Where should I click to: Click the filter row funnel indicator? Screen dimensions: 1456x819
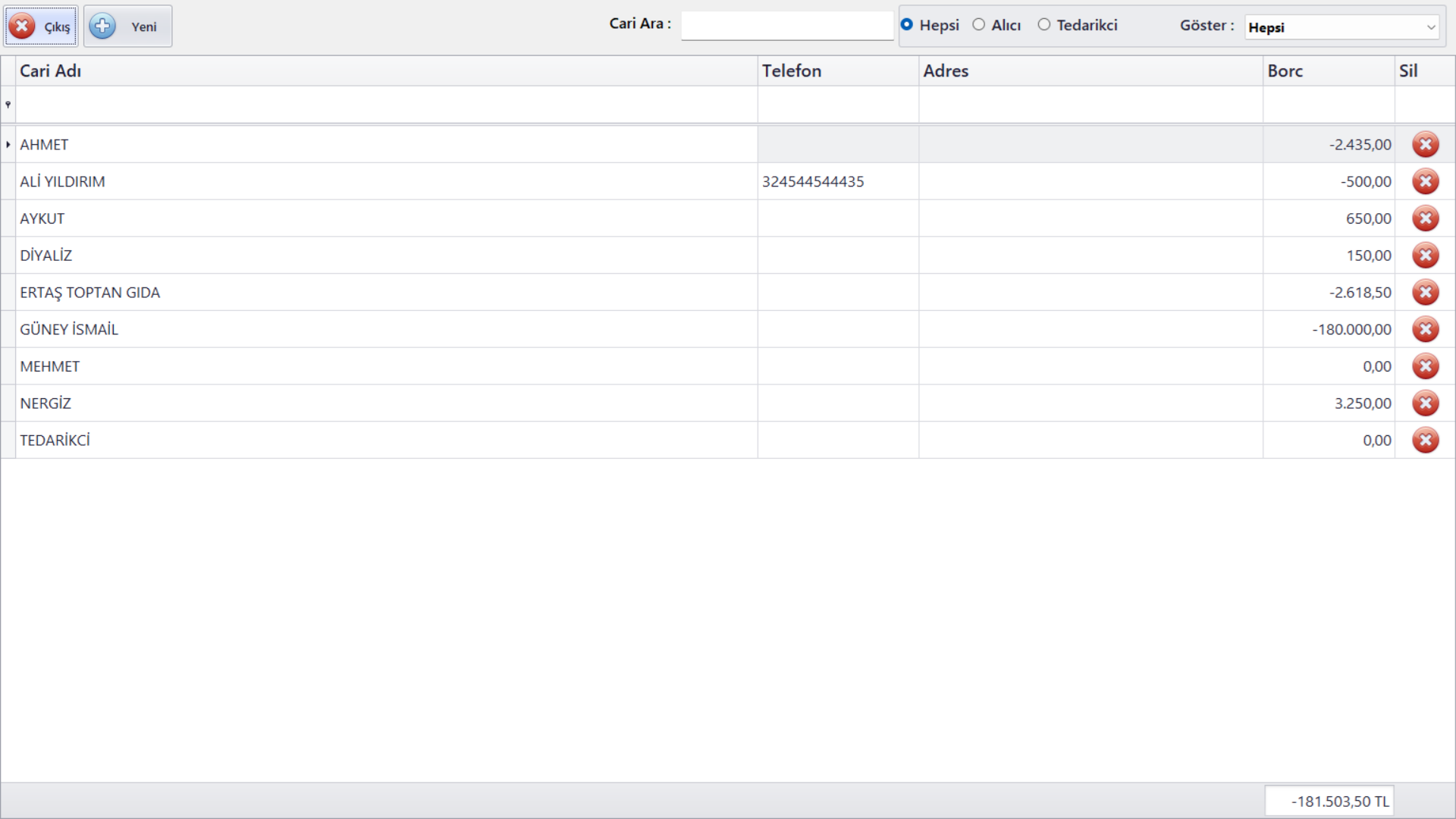(x=8, y=105)
